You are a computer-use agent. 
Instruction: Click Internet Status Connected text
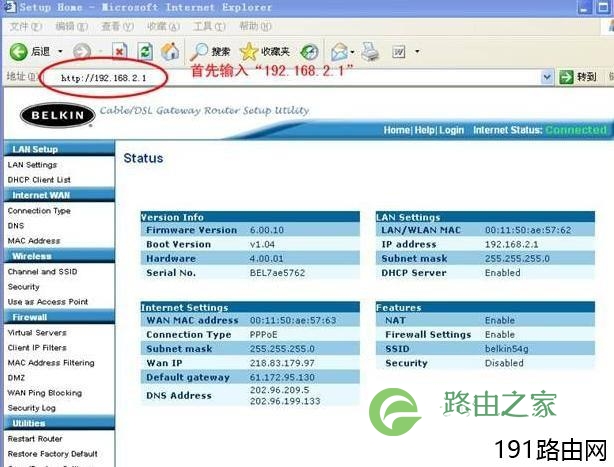click(x=576, y=130)
